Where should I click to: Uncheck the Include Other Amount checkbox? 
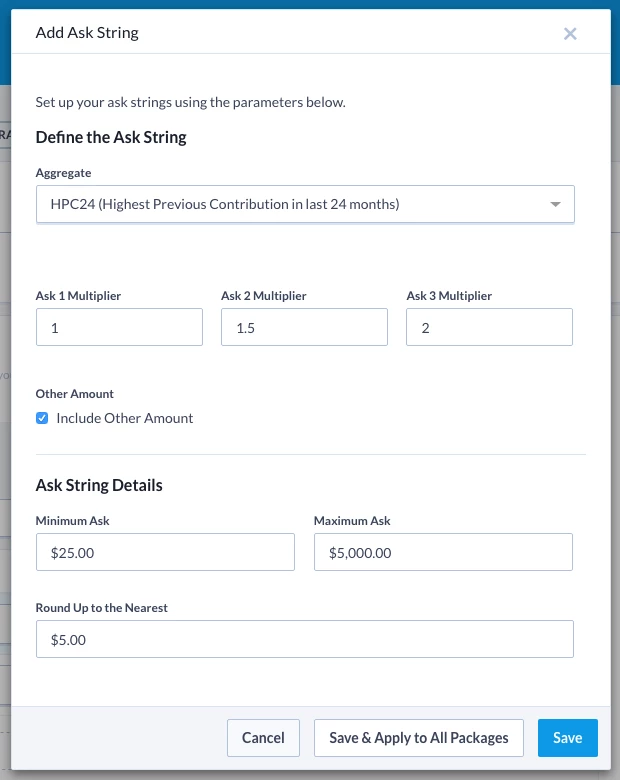[x=42, y=418]
